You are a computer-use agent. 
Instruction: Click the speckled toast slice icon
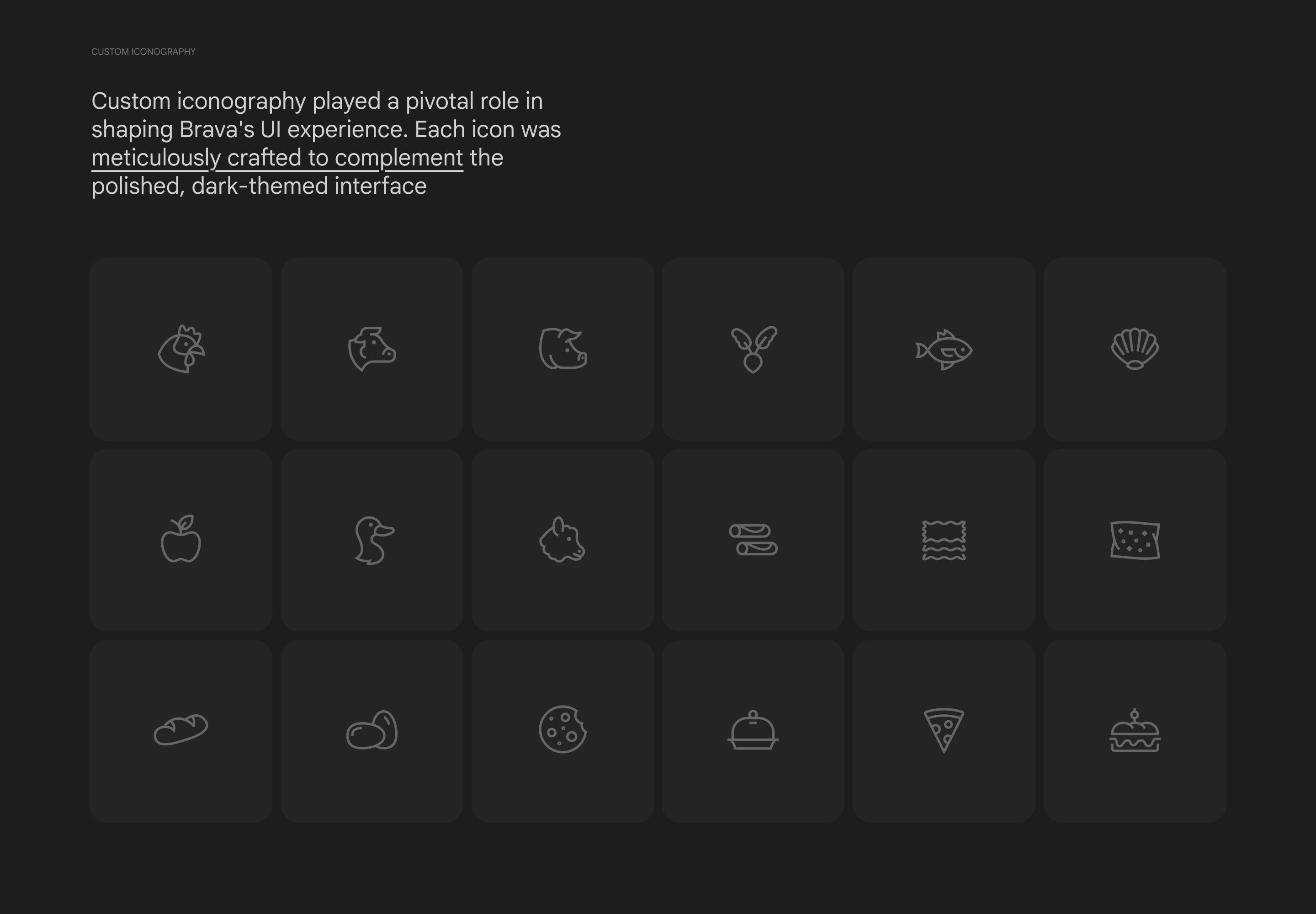(x=1135, y=540)
